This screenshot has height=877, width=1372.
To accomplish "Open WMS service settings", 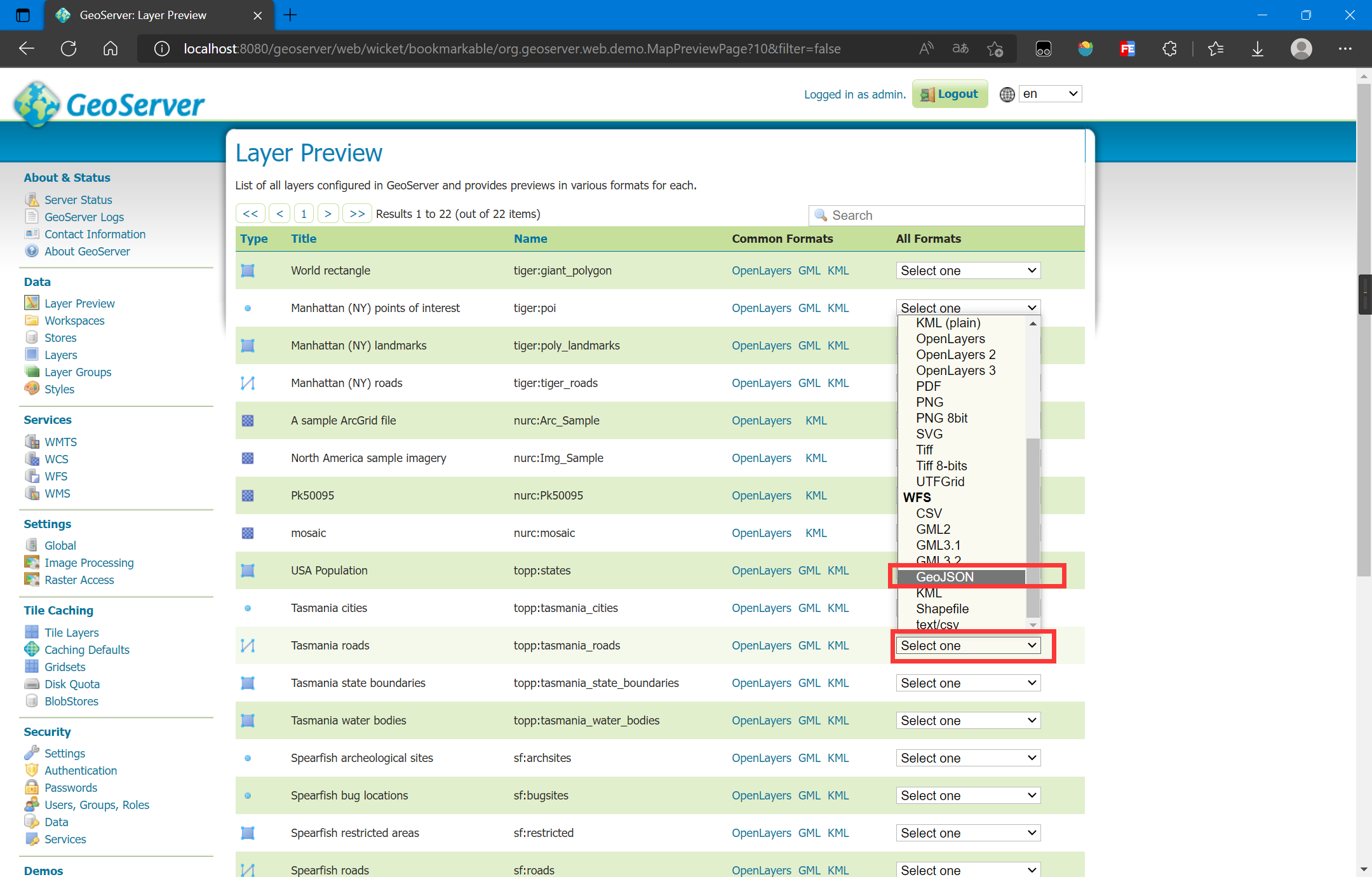I will (x=57, y=493).
